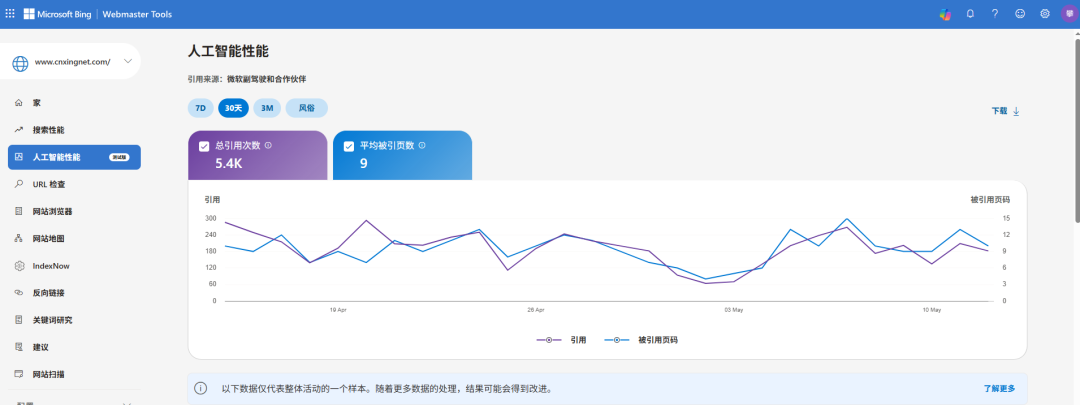The height and width of the screenshot is (405, 1080).
Task: Open IndexNow in the sidebar
Action: (74, 266)
